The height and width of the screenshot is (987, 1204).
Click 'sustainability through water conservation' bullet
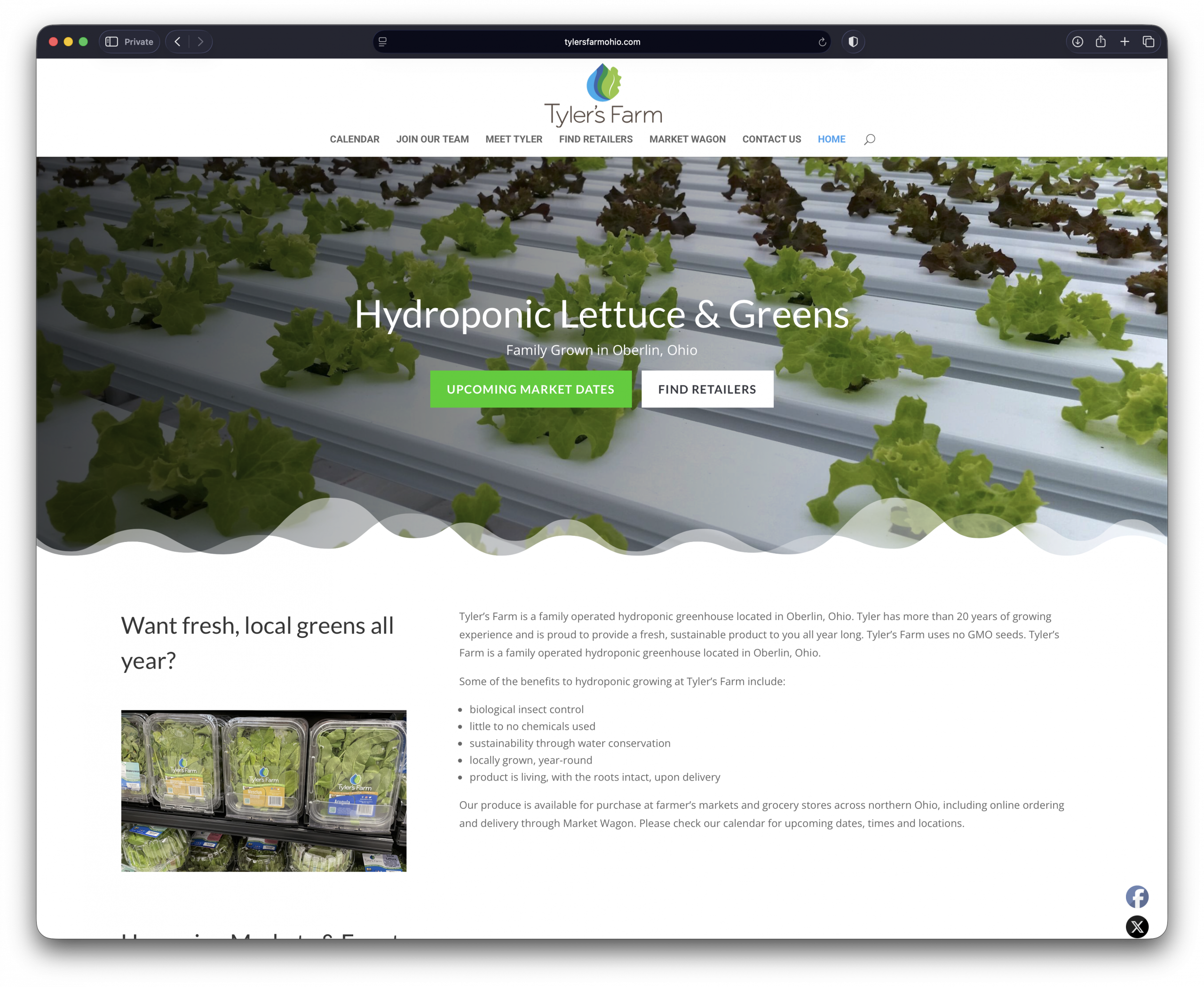(x=570, y=743)
